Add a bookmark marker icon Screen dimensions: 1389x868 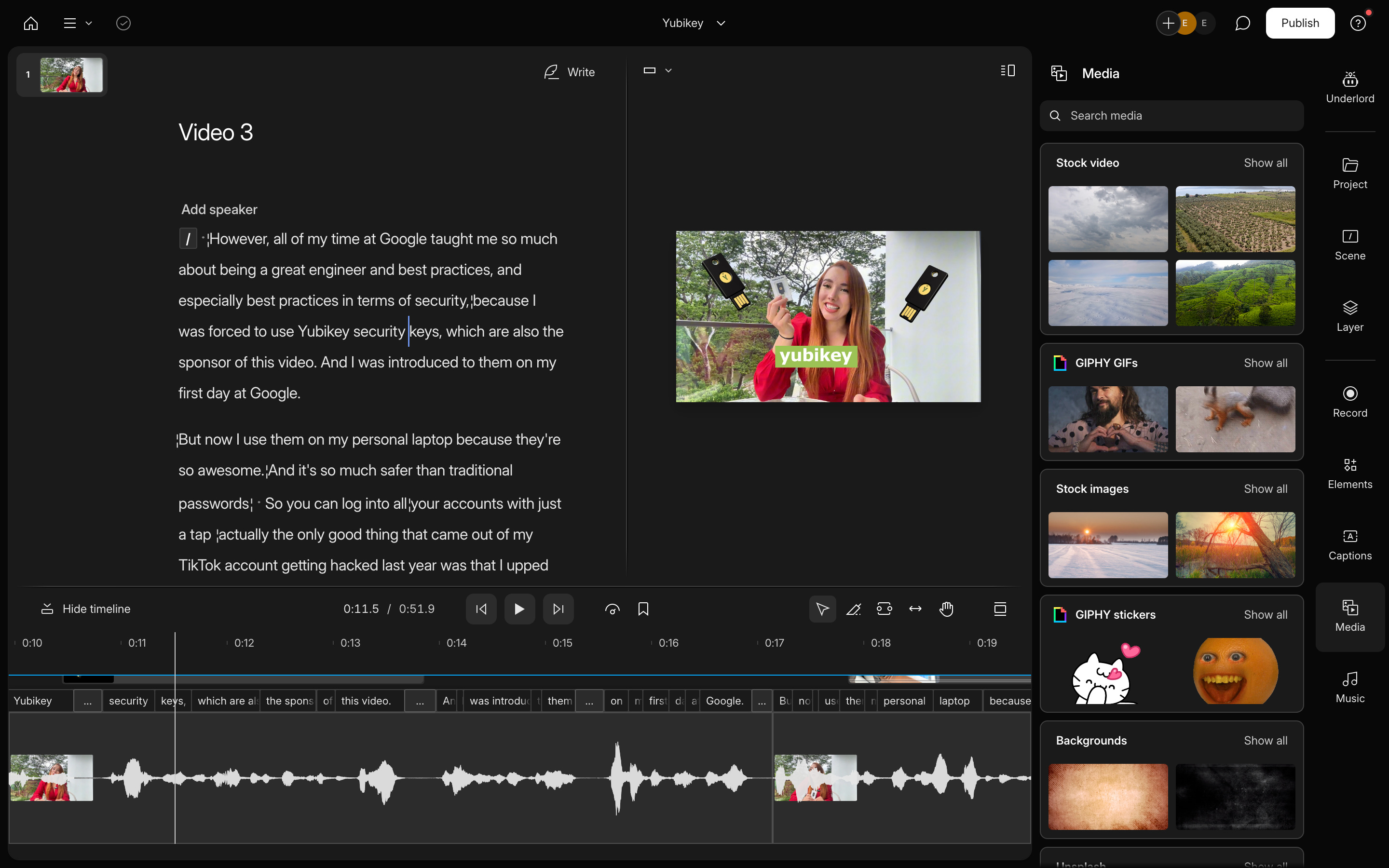click(643, 609)
